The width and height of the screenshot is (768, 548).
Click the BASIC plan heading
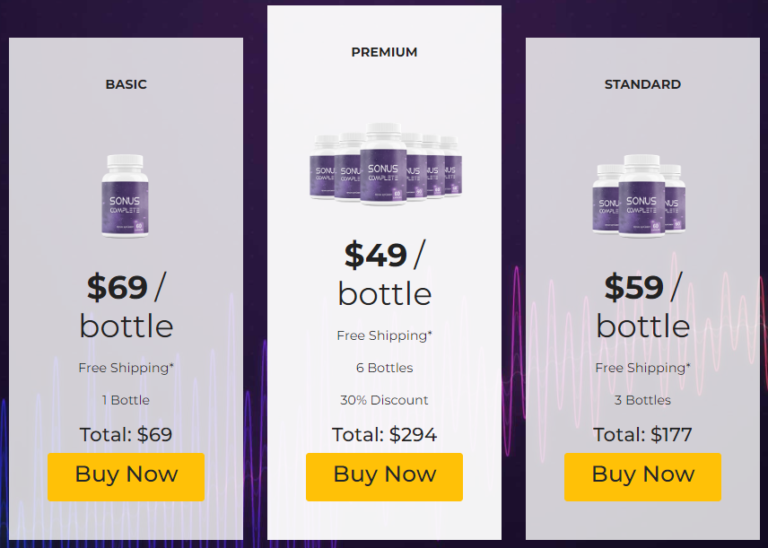point(126,85)
